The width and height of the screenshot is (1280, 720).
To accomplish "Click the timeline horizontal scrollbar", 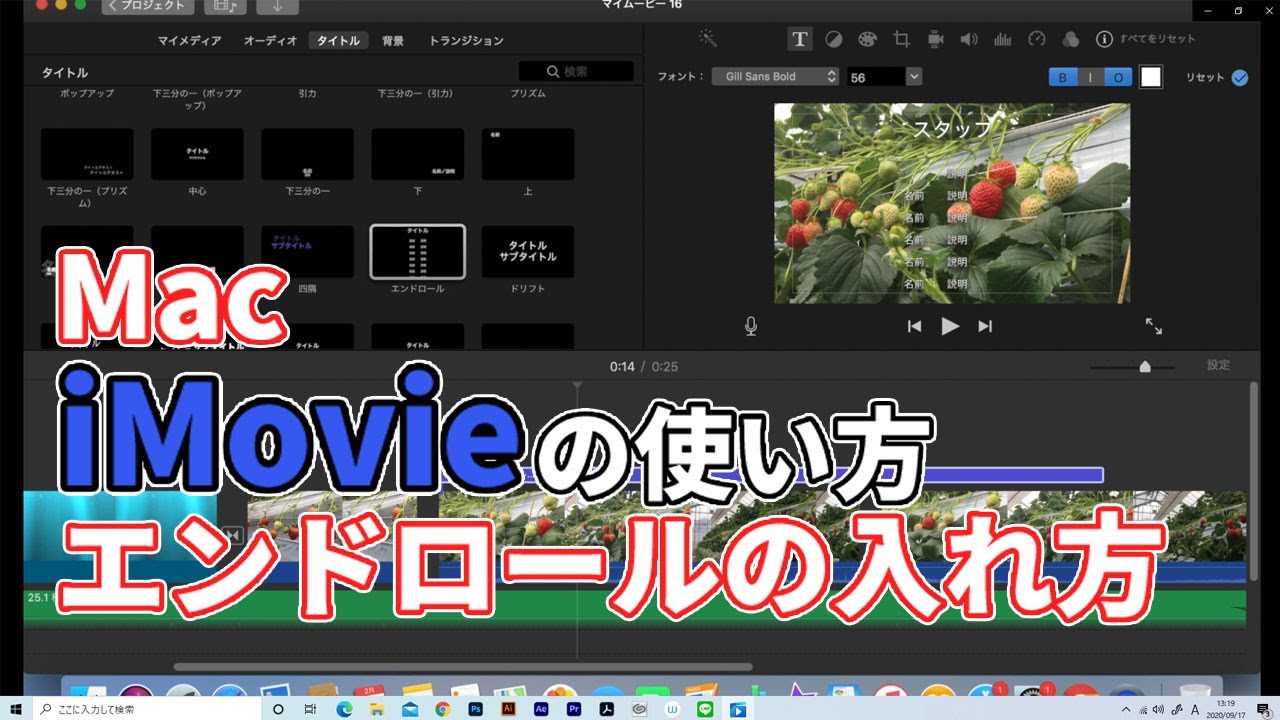I will (463, 667).
